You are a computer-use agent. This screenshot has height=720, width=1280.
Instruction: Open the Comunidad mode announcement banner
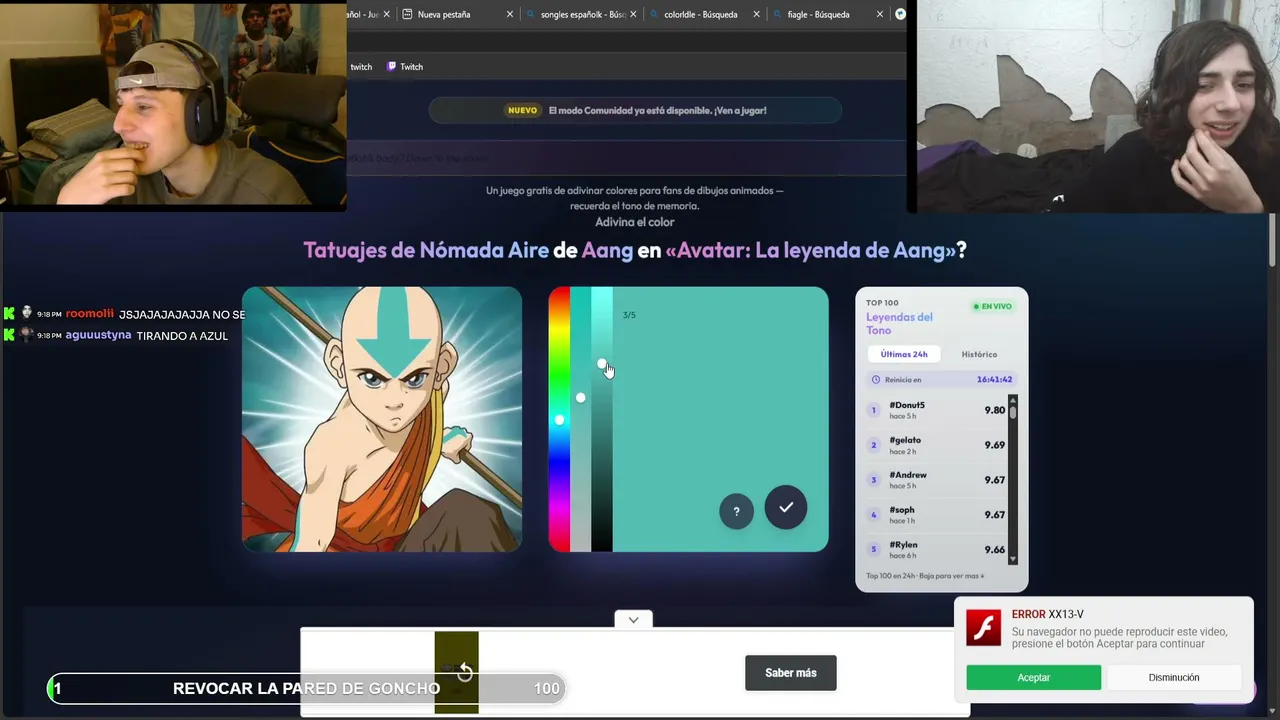636,110
